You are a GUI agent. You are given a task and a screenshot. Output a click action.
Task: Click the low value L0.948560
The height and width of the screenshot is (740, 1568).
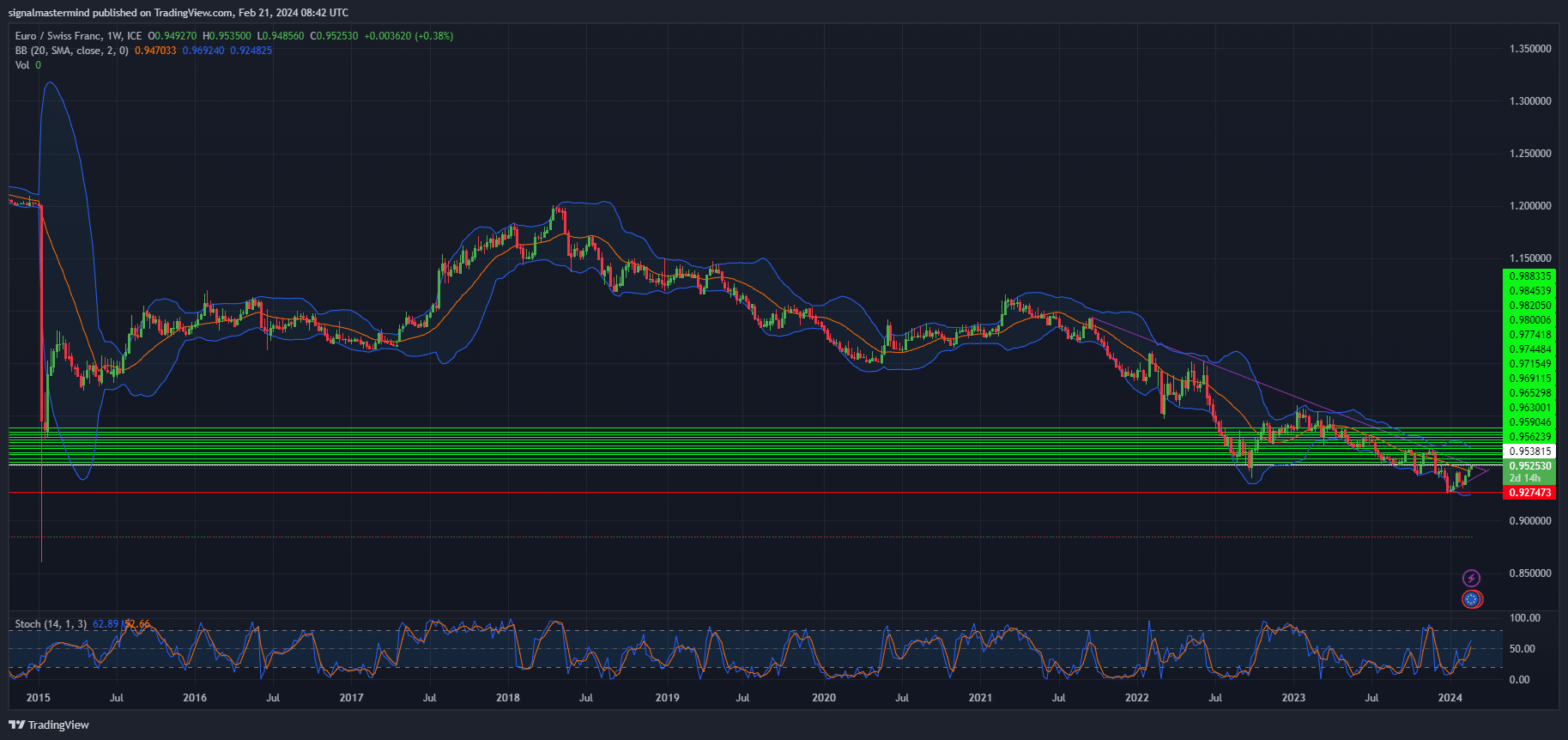[x=281, y=36]
